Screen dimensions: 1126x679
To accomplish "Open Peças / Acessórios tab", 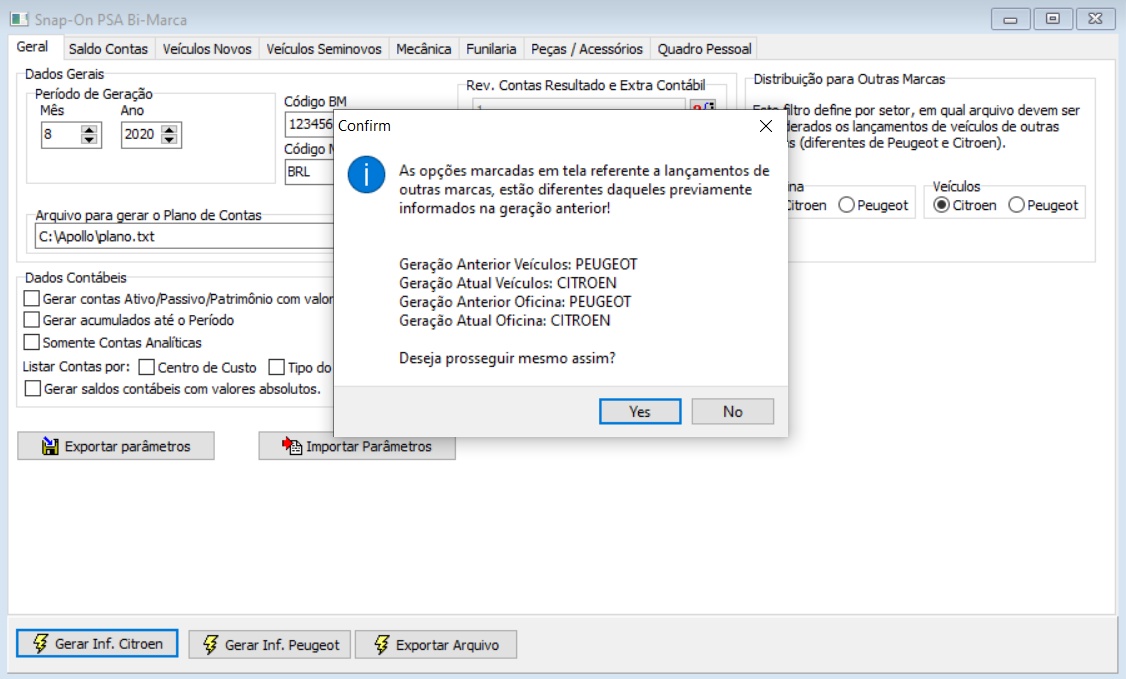I will 587,49.
